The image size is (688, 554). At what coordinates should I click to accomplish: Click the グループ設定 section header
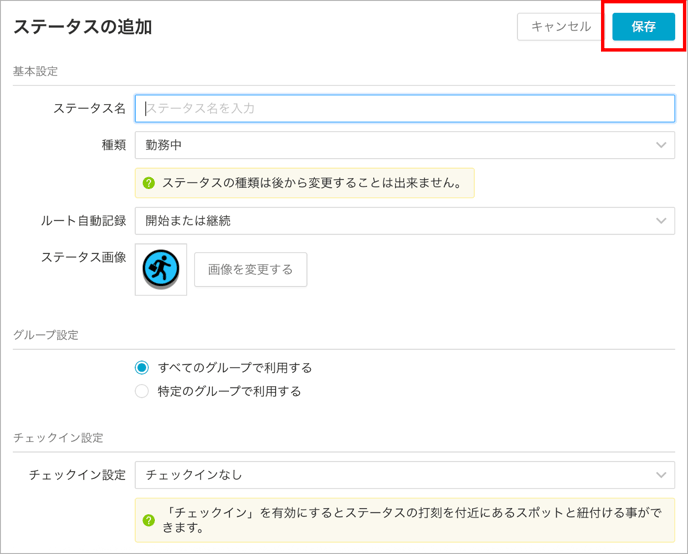[x=46, y=335]
